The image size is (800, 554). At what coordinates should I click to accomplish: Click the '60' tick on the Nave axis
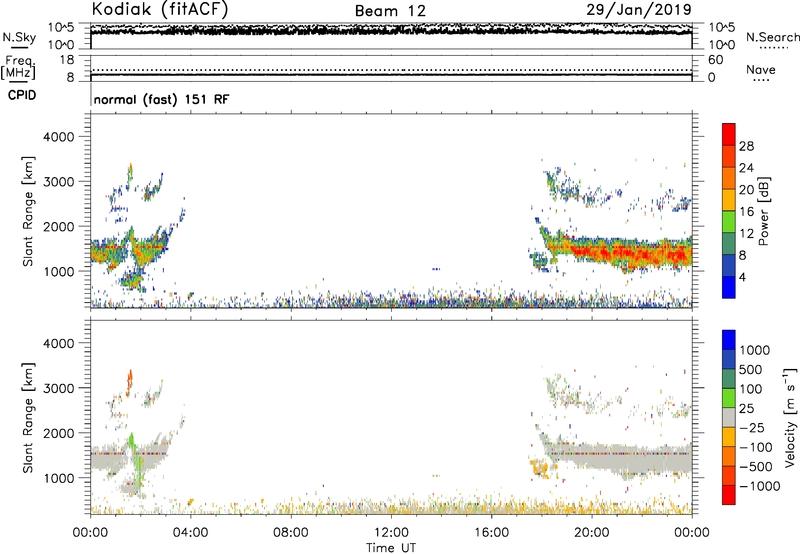715,60
